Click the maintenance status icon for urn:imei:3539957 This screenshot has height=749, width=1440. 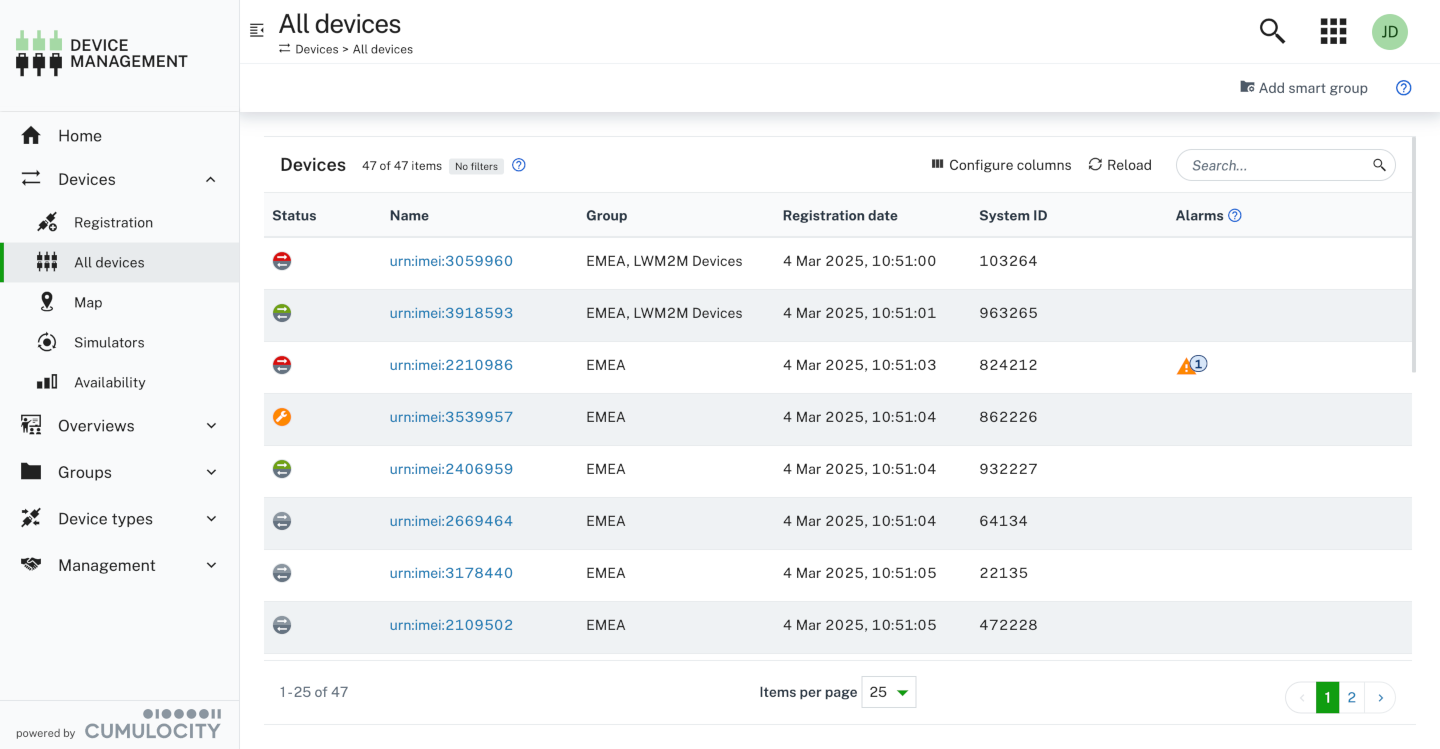point(282,417)
